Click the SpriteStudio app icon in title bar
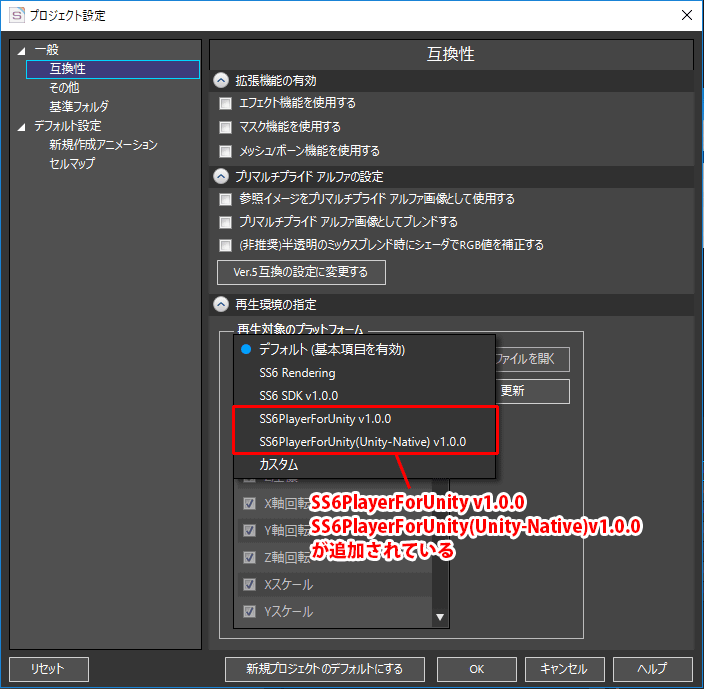The height and width of the screenshot is (689, 704). 17,15
